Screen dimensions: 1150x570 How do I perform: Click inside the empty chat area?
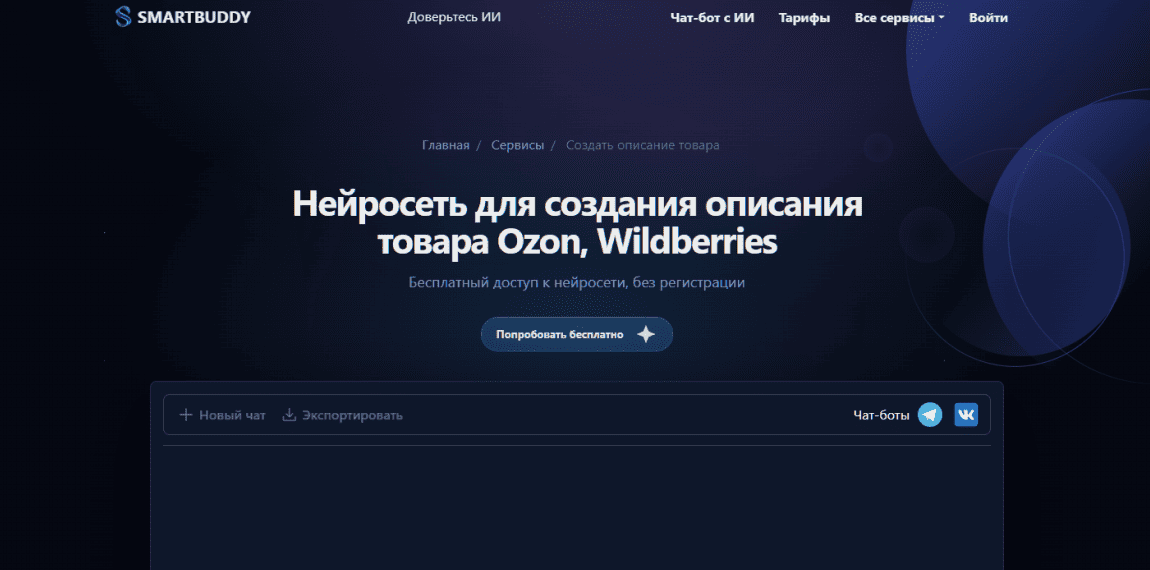tap(576, 508)
